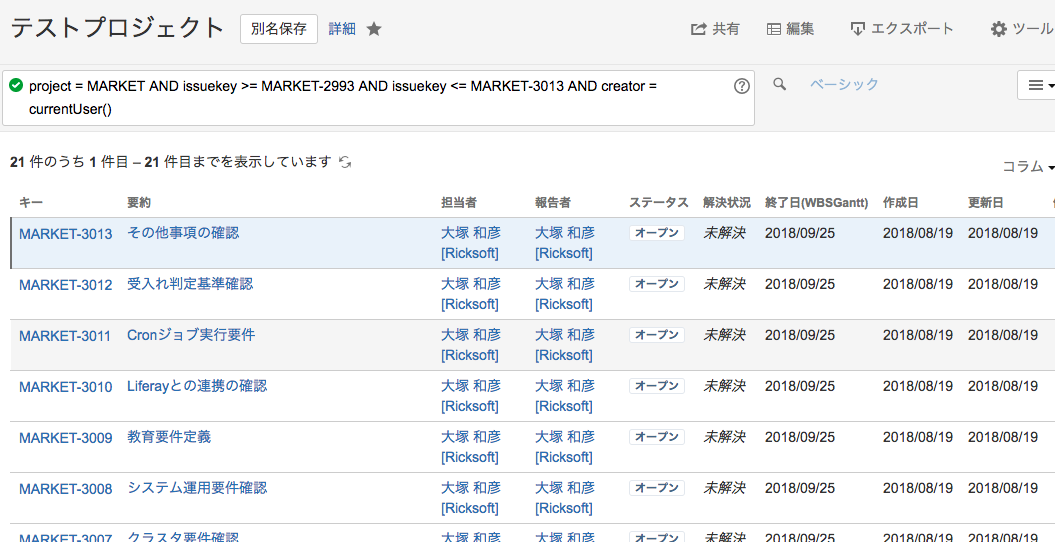Click the JQL syntax help question-mark icon
This screenshot has height=542, width=1055.
[x=741, y=86]
